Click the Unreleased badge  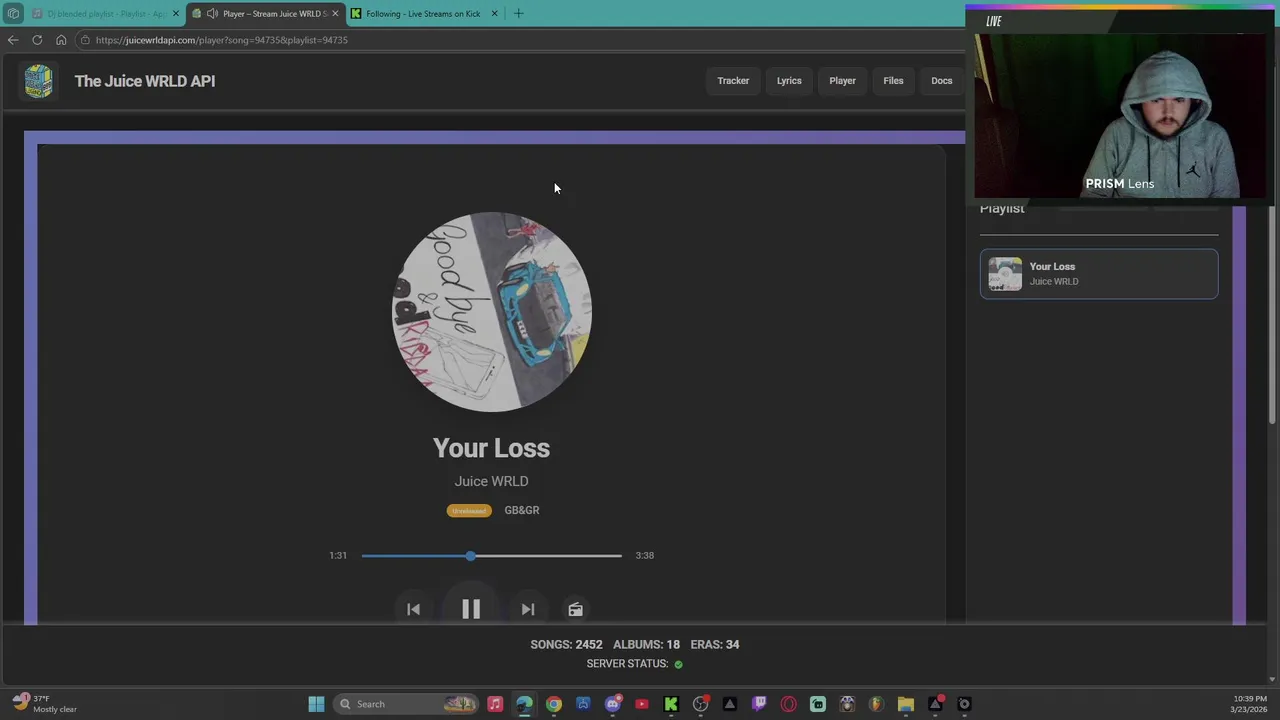469,510
